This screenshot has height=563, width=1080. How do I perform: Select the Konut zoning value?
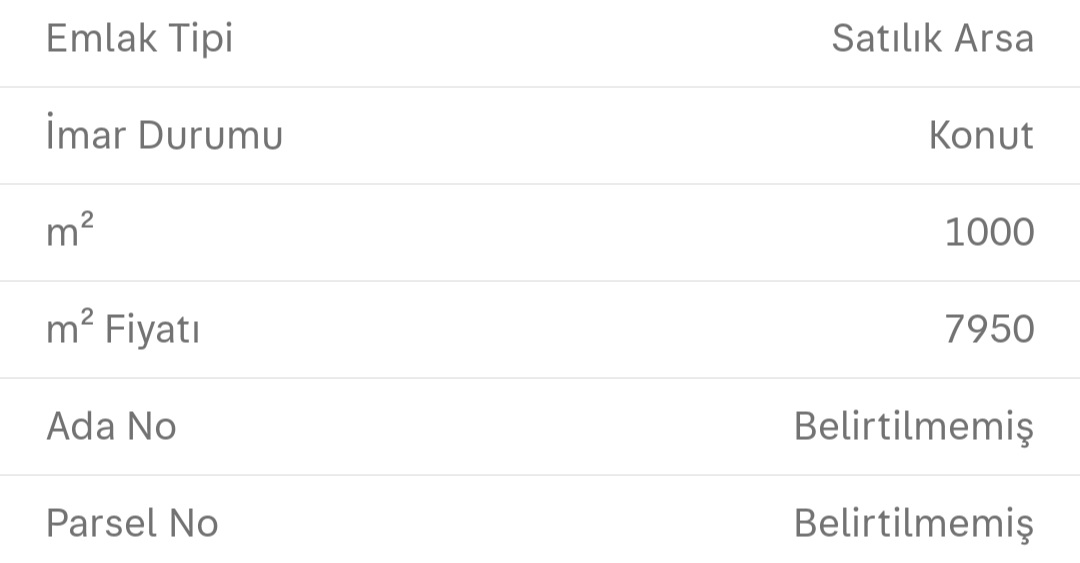tap(980, 135)
